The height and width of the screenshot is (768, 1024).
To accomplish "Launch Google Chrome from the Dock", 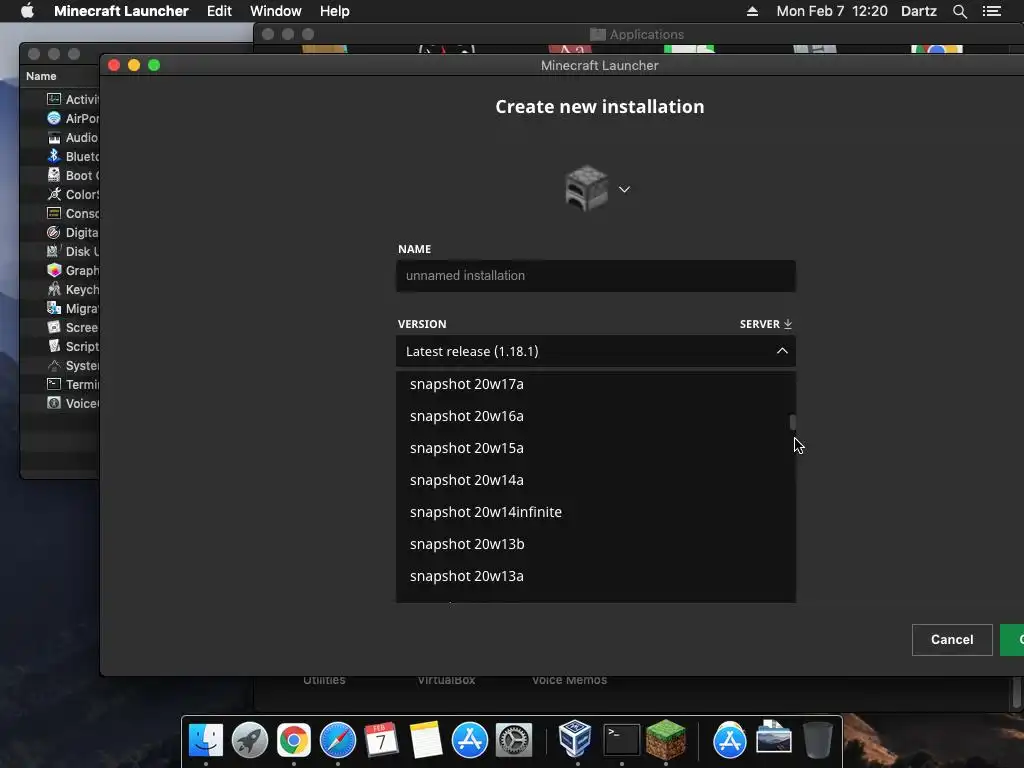I will [x=294, y=740].
